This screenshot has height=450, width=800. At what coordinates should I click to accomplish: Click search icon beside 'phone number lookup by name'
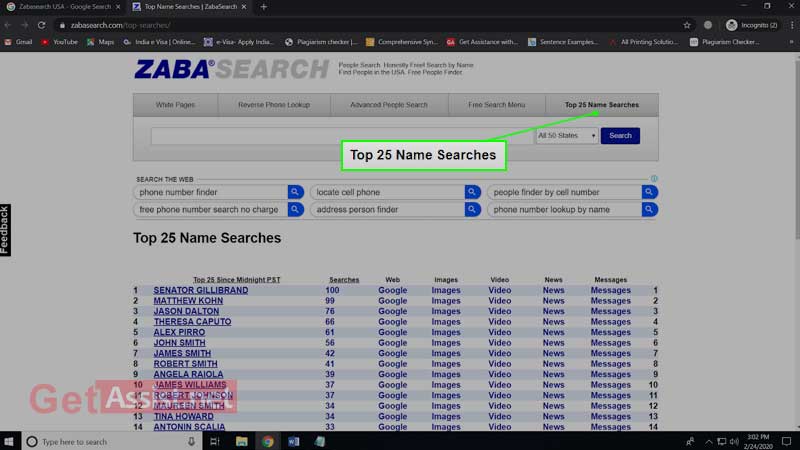[x=649, y=210]
